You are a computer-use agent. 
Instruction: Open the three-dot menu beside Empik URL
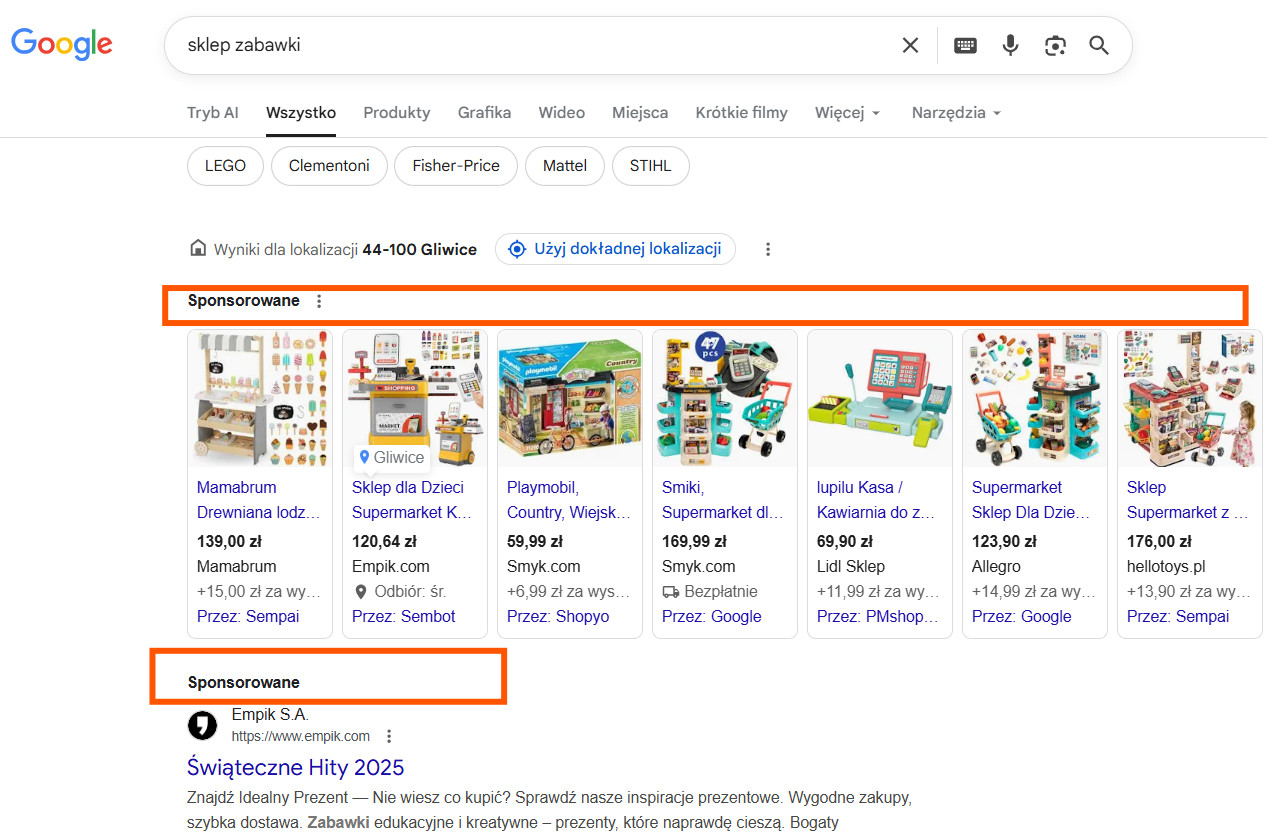click(x=389, y=735)
